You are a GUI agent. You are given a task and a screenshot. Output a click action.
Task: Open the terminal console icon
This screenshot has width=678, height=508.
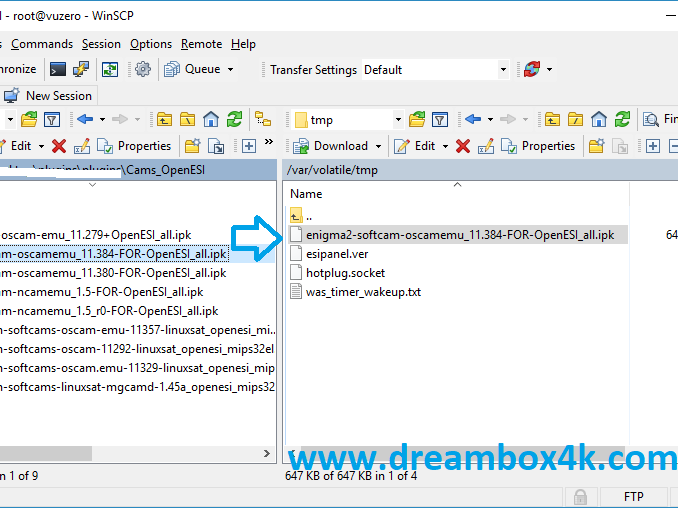(58, 69)
